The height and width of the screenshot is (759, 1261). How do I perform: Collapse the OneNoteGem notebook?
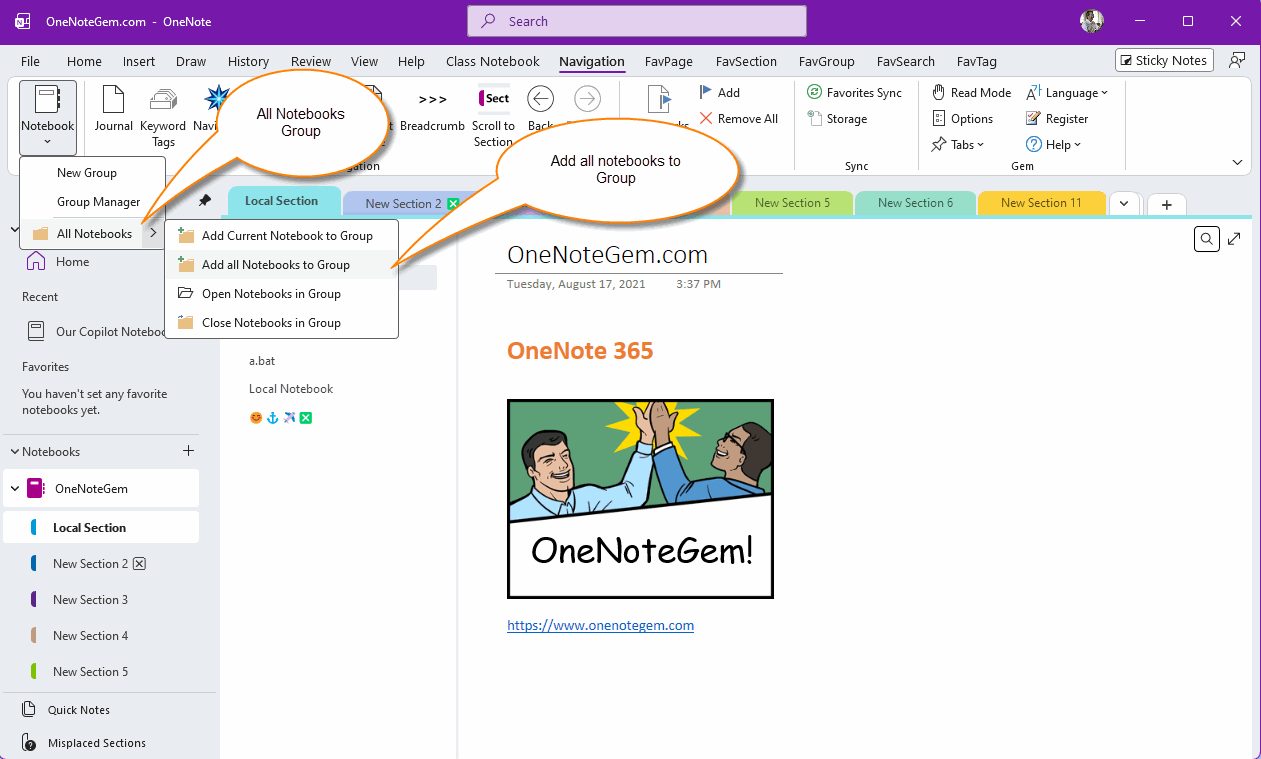point(15,489)
